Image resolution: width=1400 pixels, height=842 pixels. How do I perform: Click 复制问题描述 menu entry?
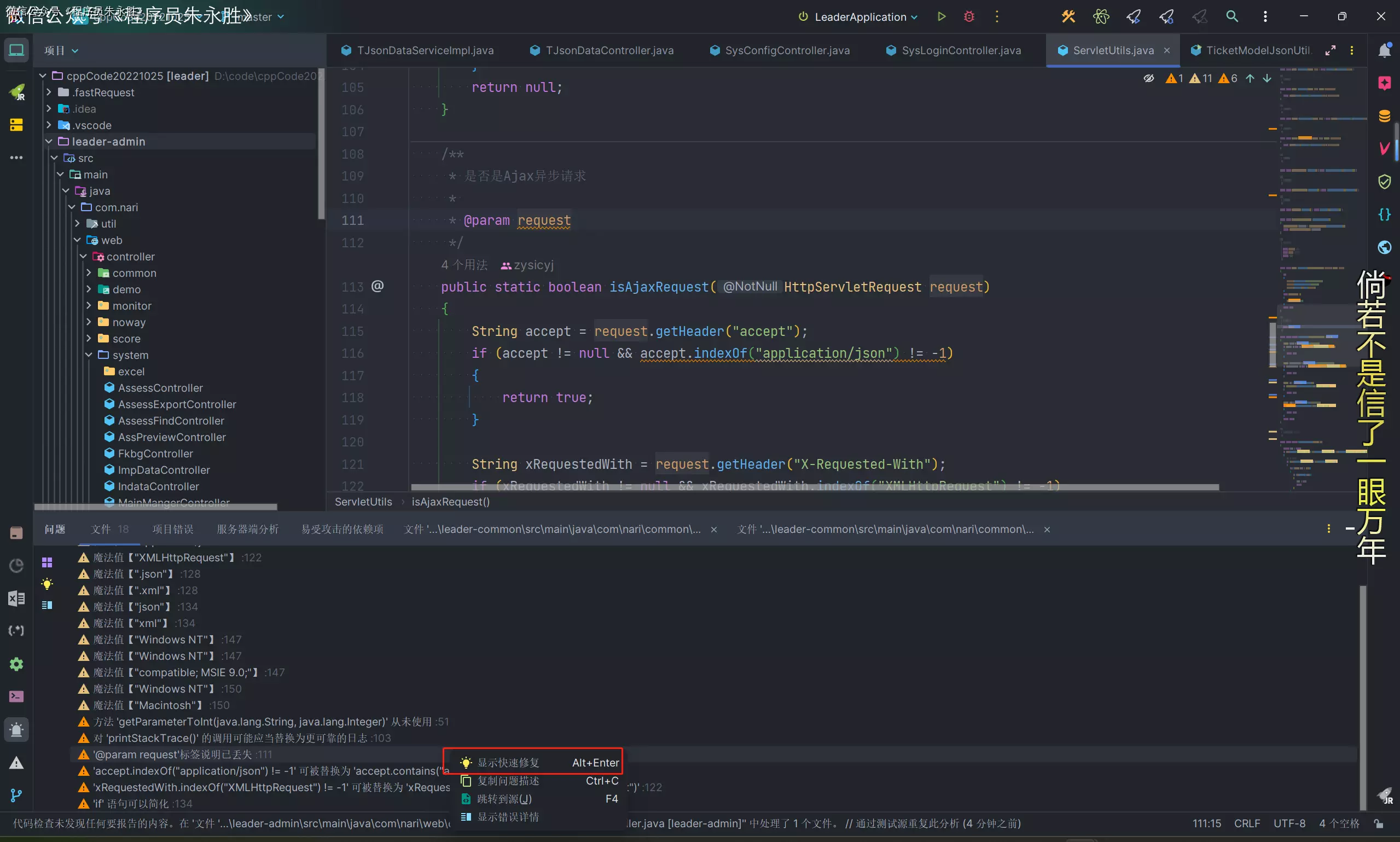pos(508,781)
